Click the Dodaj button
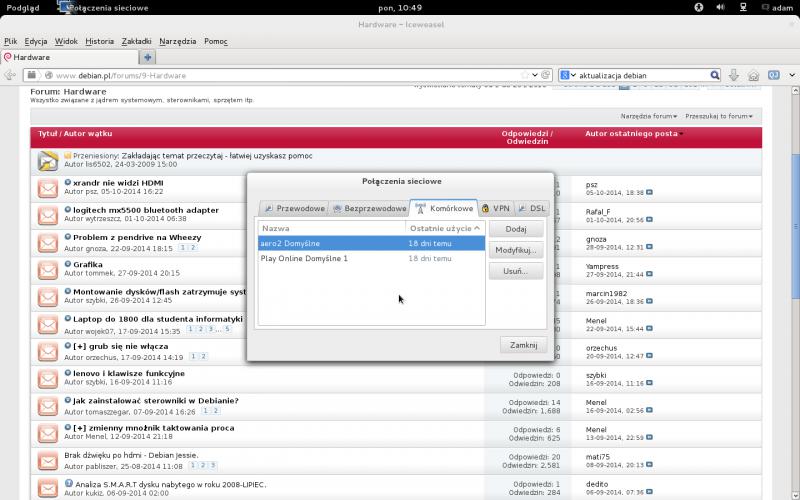This screenshot has width=800, height=500. click(516, 229)
